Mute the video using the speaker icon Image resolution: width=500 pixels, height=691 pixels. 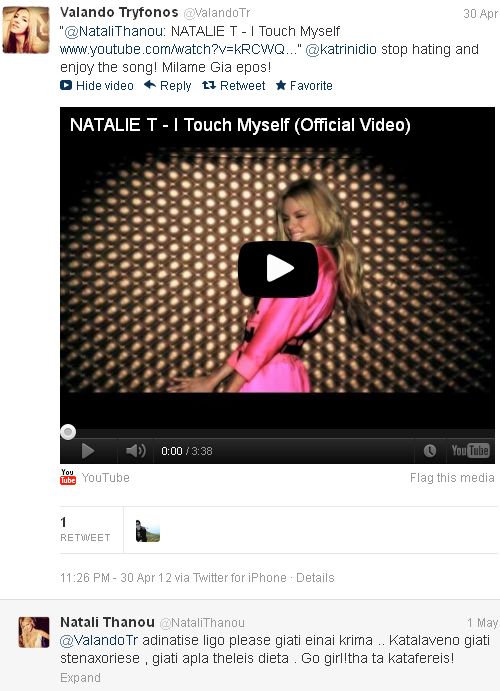tap(135, 451)
